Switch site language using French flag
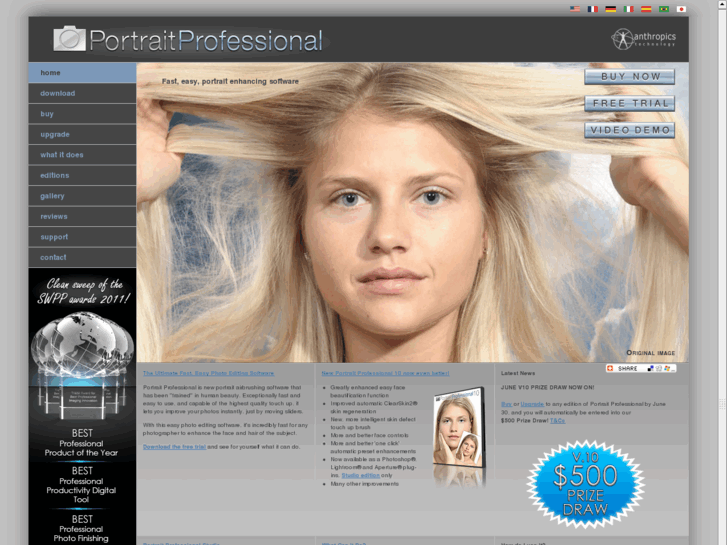The width and height of the screenshot is (727, 545). [593, 9]
